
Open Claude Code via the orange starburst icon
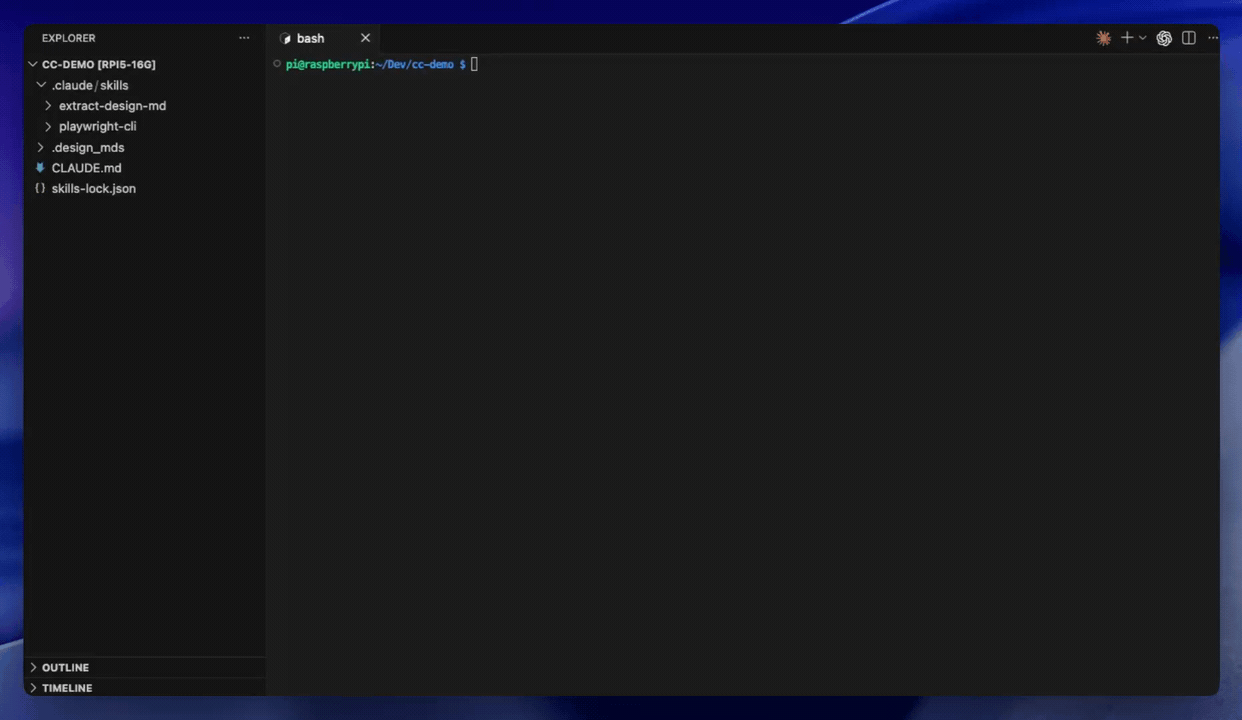1103,38
